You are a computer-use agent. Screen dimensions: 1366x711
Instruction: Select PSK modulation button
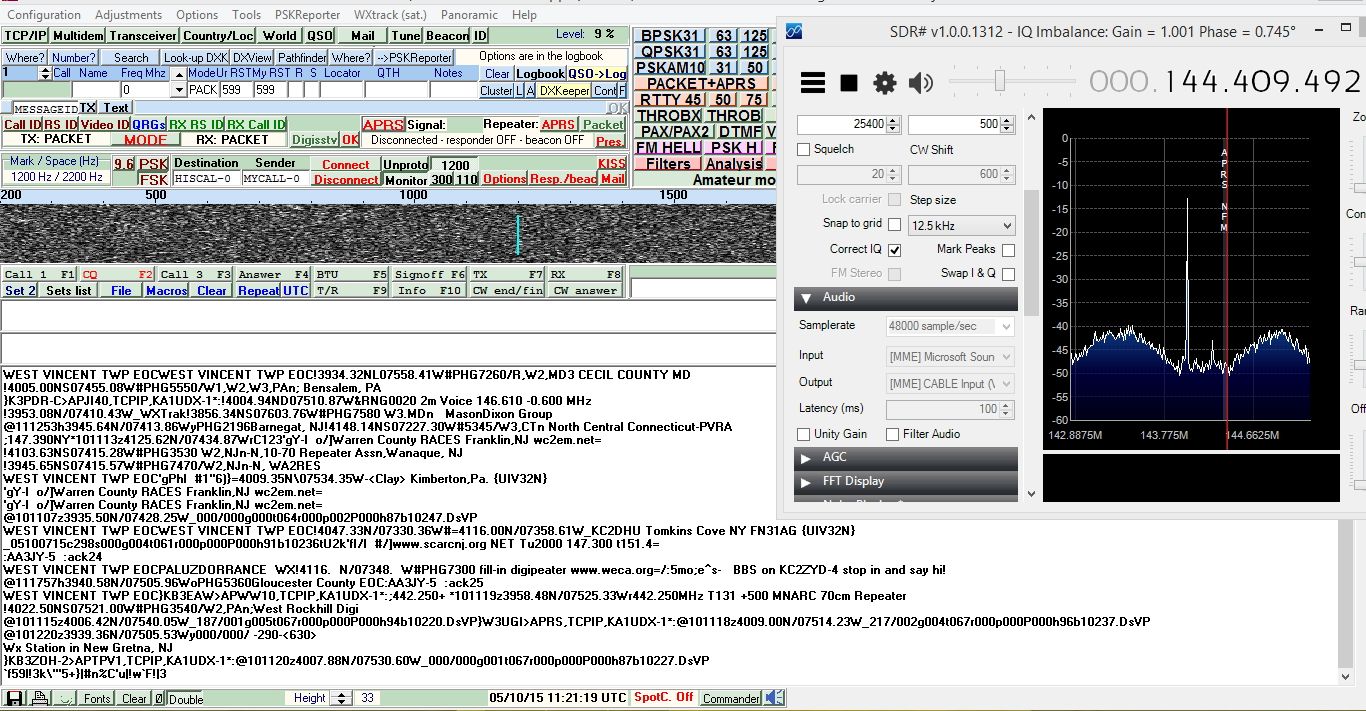click(x=153, y=164)
